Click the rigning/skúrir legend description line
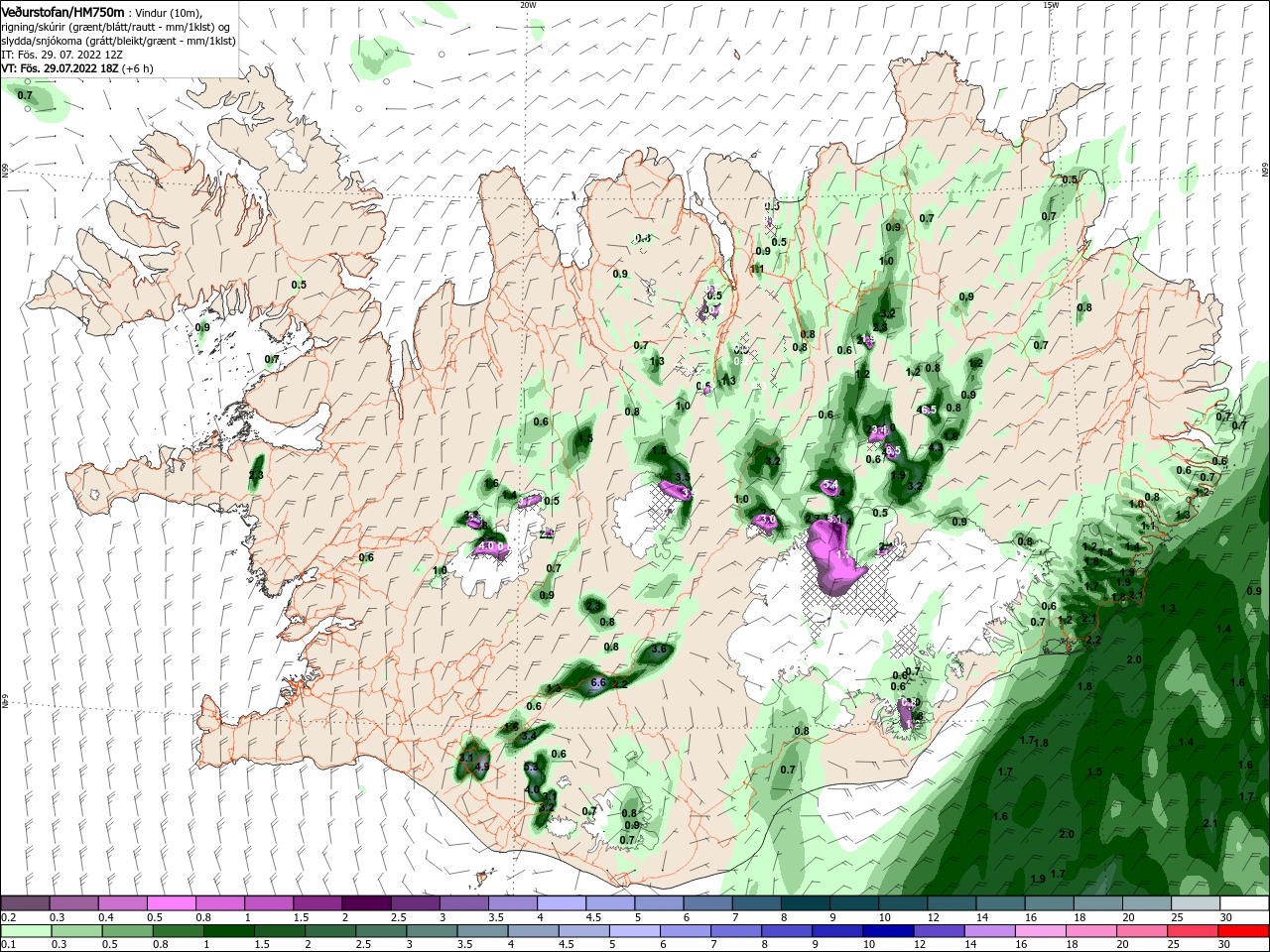Viewport: 1270px width, 952px height. click(116, 27)
